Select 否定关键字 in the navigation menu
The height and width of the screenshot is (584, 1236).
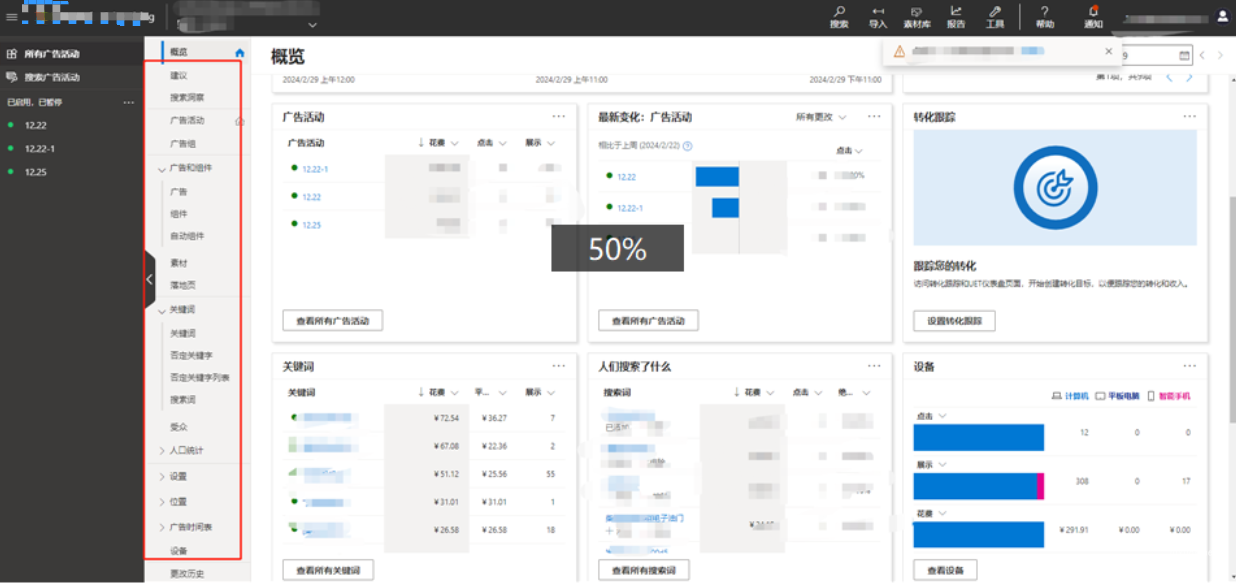[191, 355]
